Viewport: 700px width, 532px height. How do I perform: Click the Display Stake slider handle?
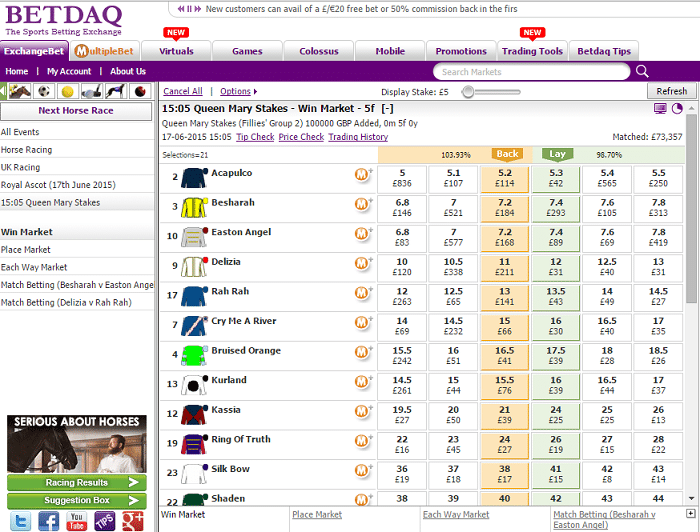(x=467, y=92)
